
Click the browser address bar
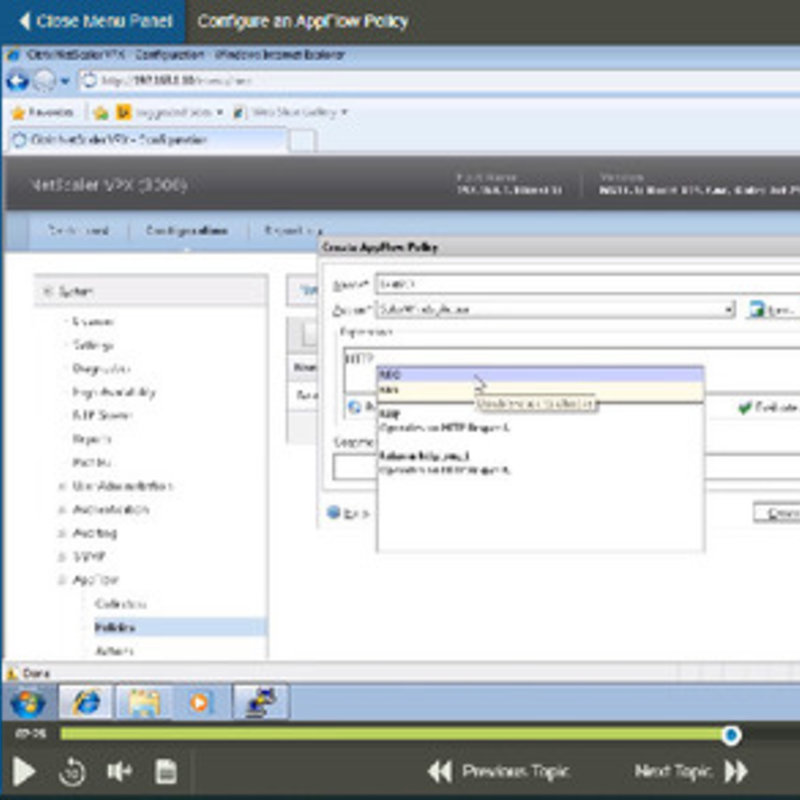tap(439, 81)
